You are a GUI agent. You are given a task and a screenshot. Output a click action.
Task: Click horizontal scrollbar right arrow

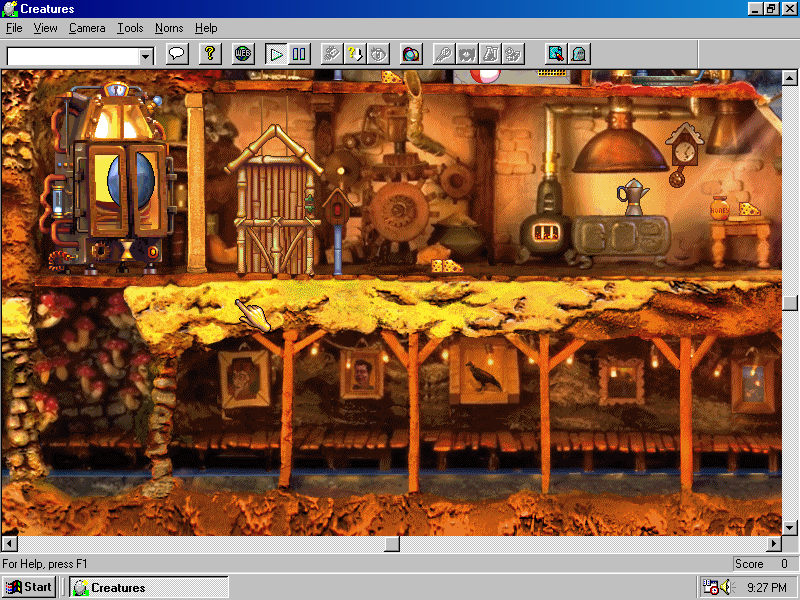774,544
